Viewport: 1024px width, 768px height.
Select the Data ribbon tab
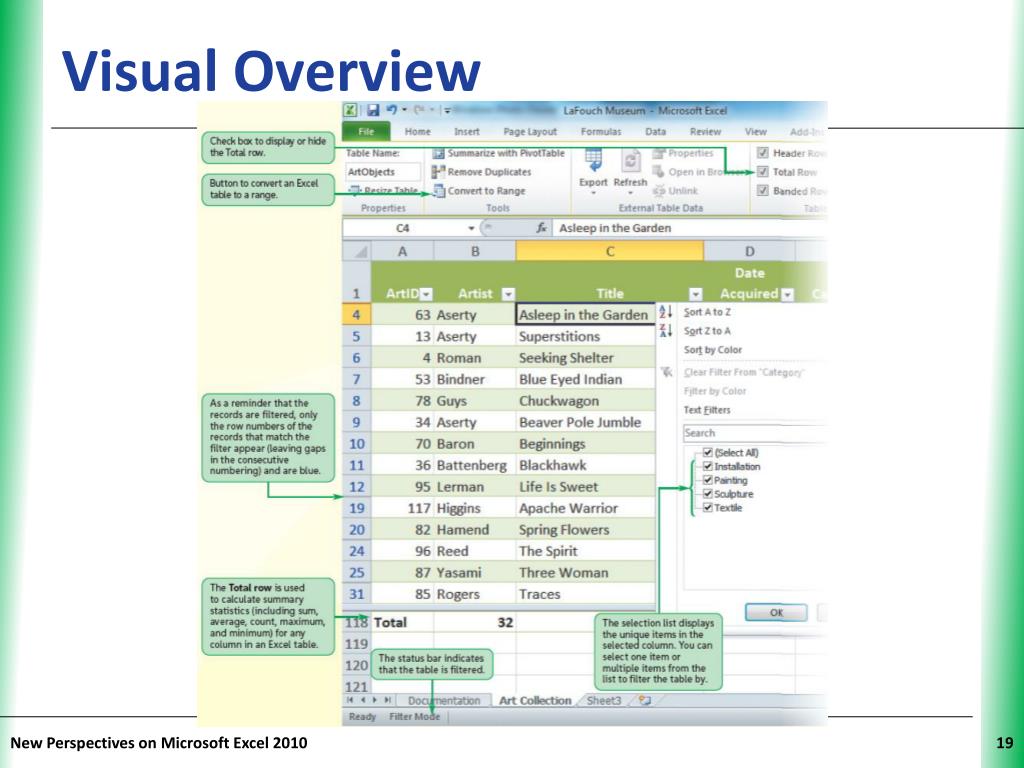click(x=655, y=131)
